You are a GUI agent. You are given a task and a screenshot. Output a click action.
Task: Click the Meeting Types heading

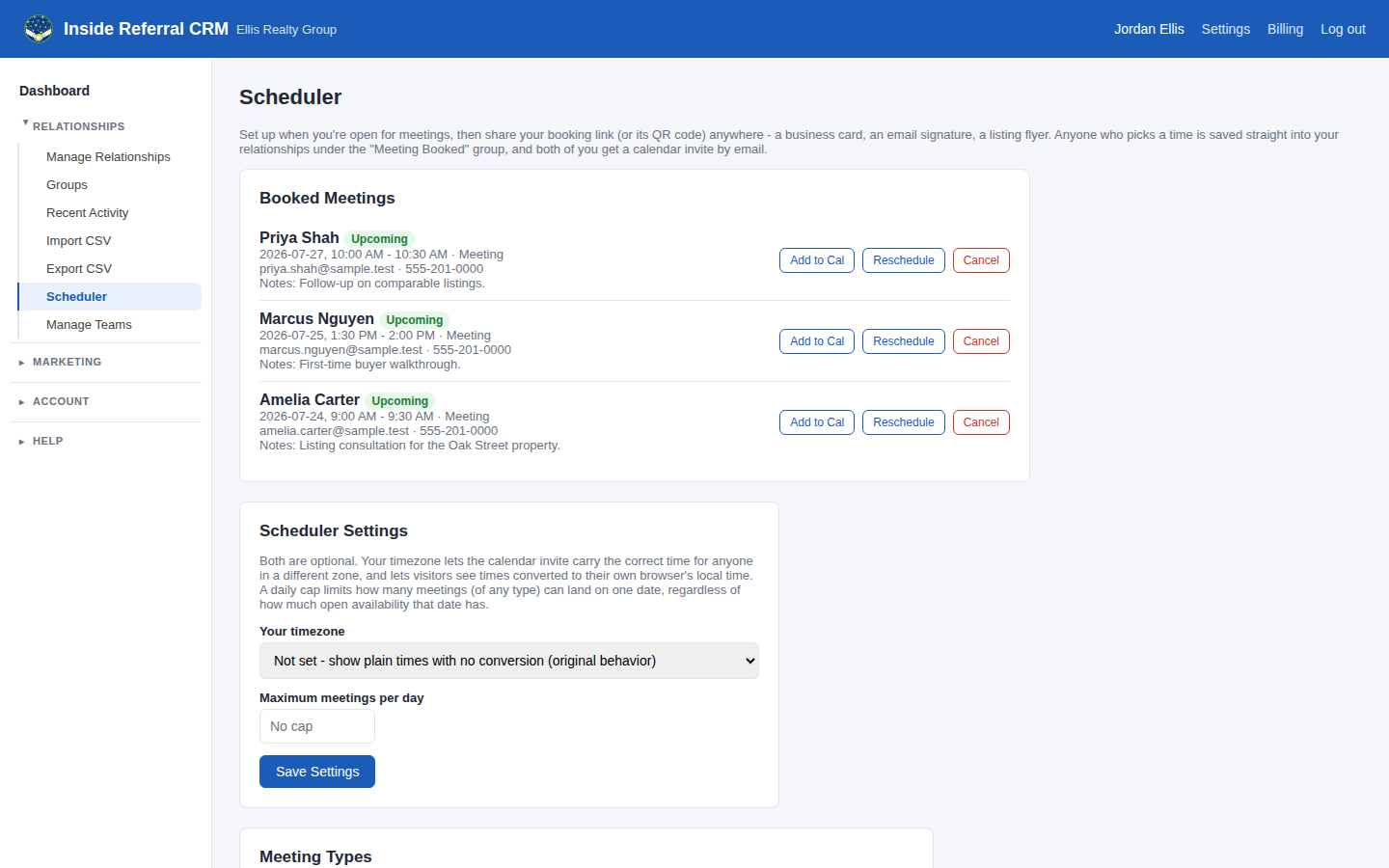pos(315,856)
